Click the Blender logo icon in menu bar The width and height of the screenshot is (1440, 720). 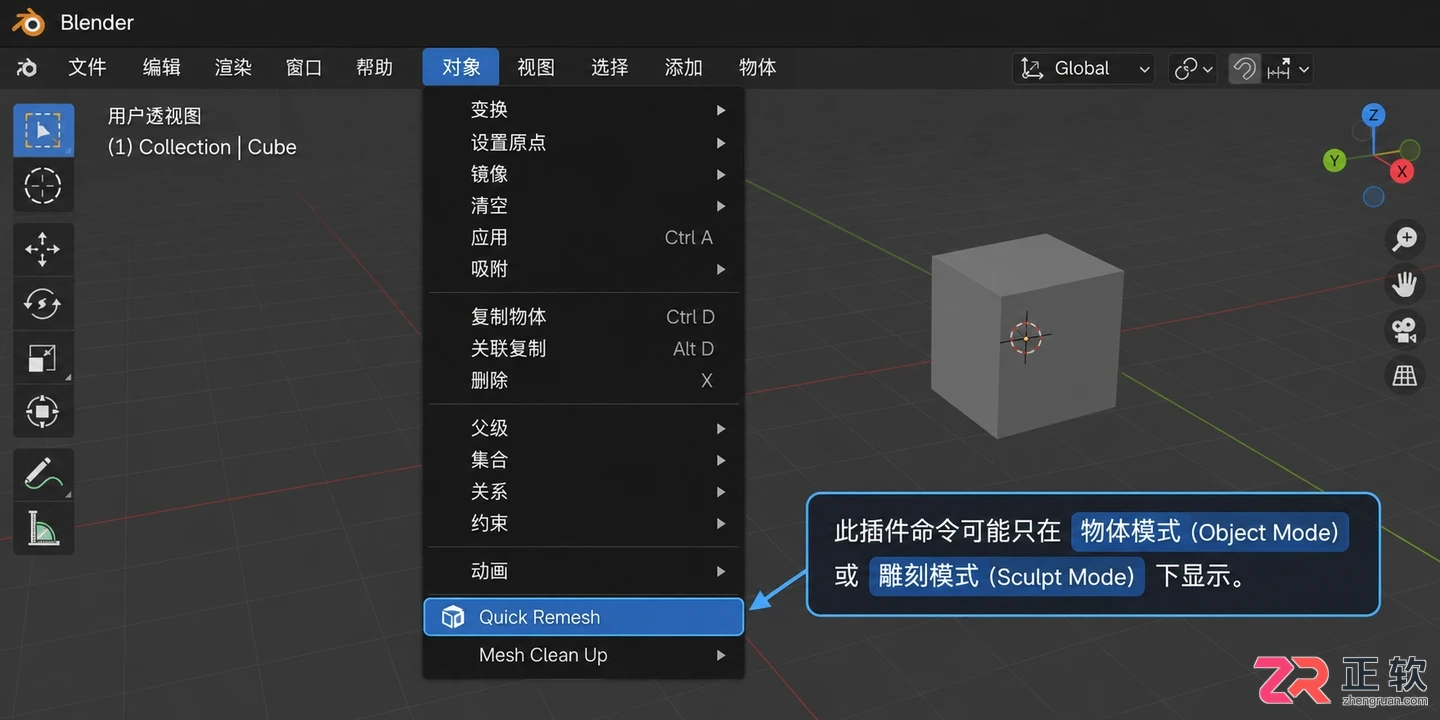[27, 68]
